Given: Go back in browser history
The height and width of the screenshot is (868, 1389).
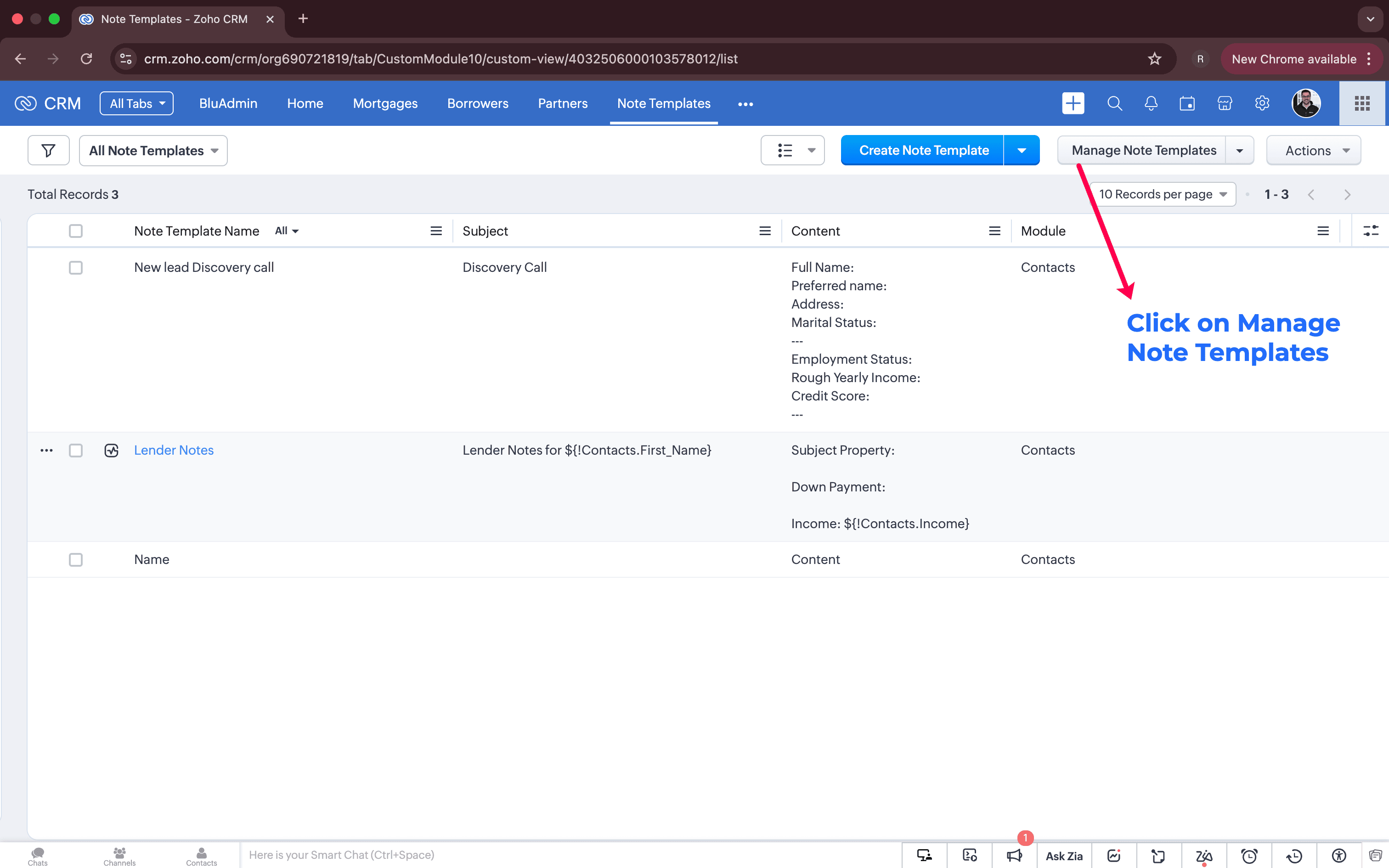Looking at the screenshot, I should [21, 59].
